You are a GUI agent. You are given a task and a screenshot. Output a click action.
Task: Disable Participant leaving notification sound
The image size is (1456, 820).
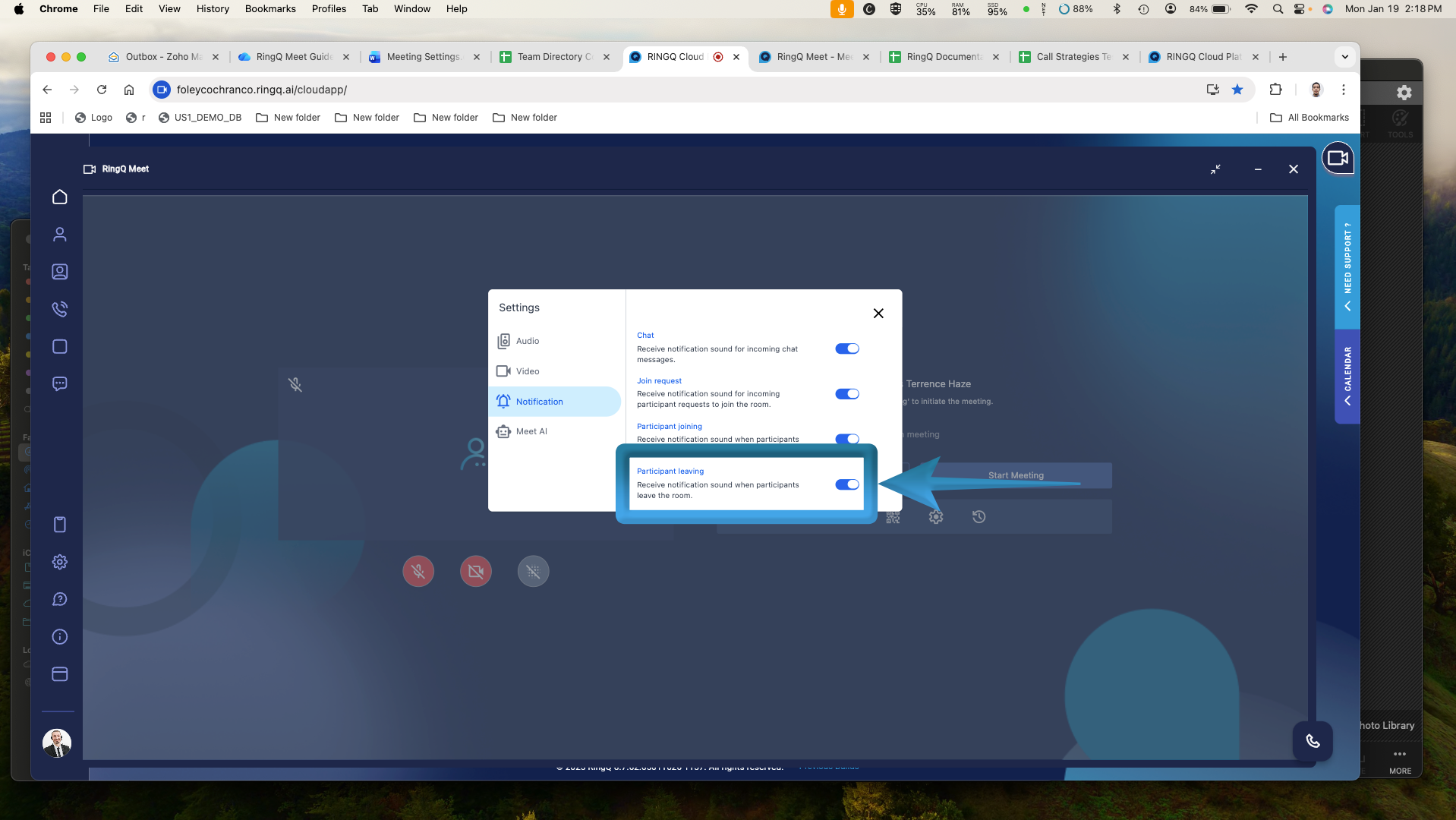[847, 485]
